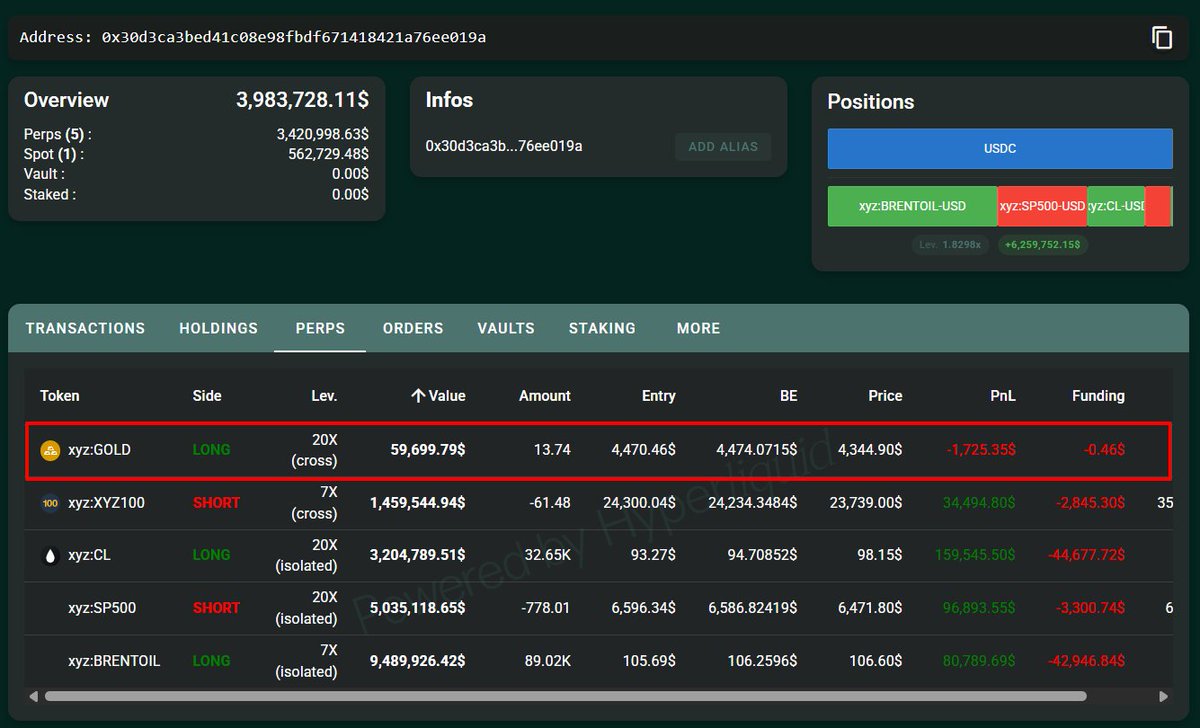Sort by the Amount column header
Image resolution: width=1200 pixels, height=728 pixels.
tap(545, 396)
